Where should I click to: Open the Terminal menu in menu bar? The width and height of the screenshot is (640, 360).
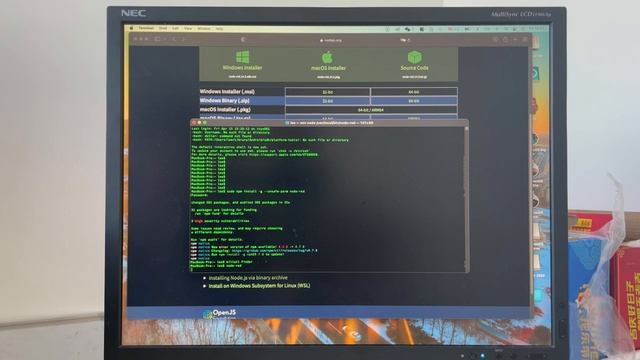click(146, 29)
